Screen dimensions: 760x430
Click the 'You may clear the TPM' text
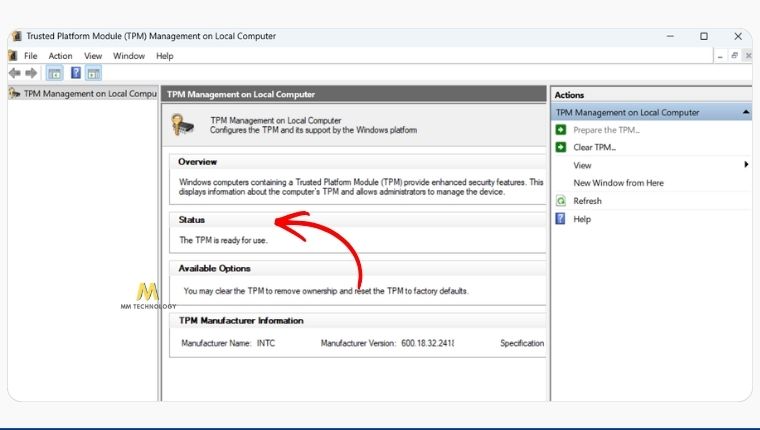pyautogui.click(x=326, y=291)
